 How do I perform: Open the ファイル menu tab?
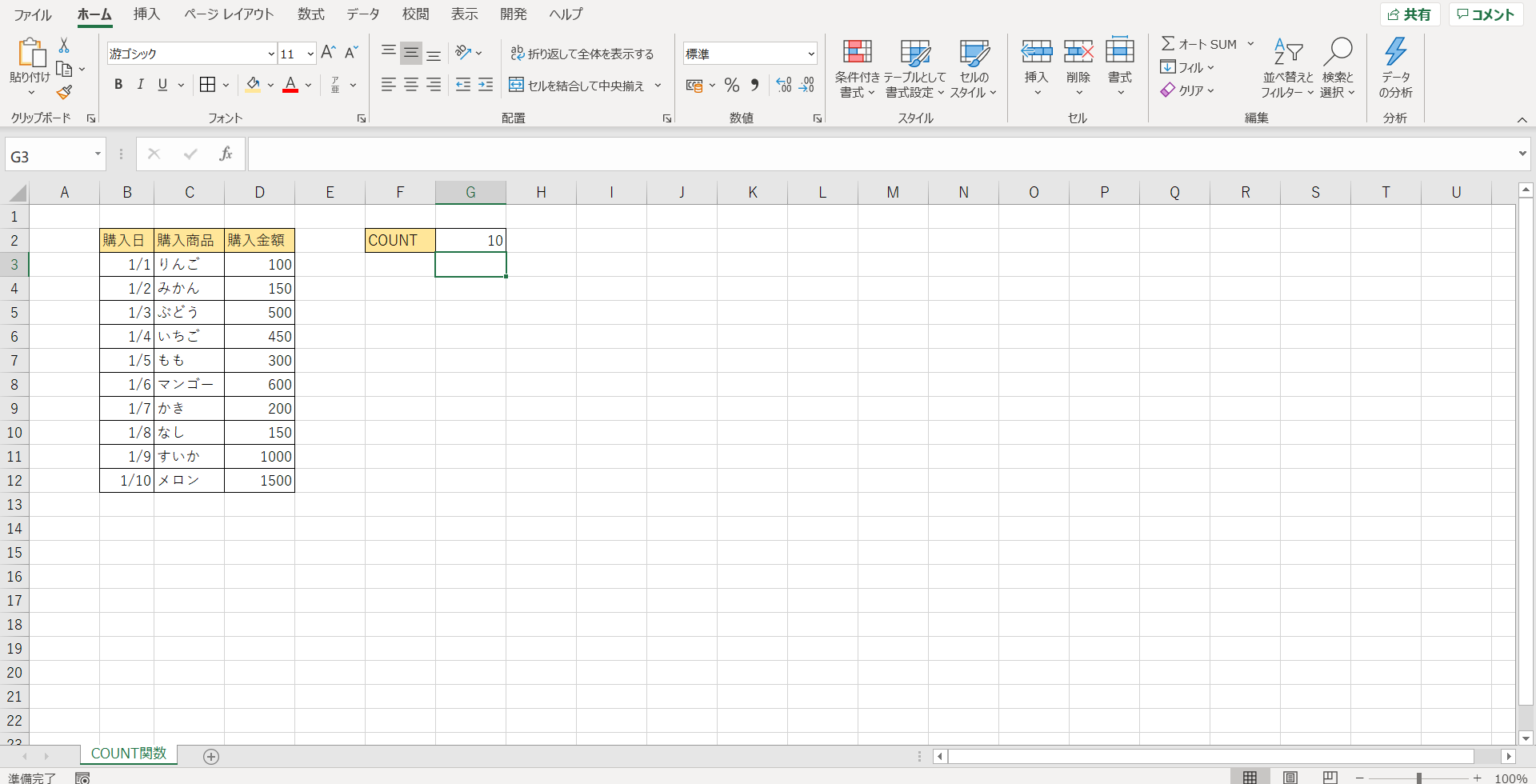pos(32,14)
